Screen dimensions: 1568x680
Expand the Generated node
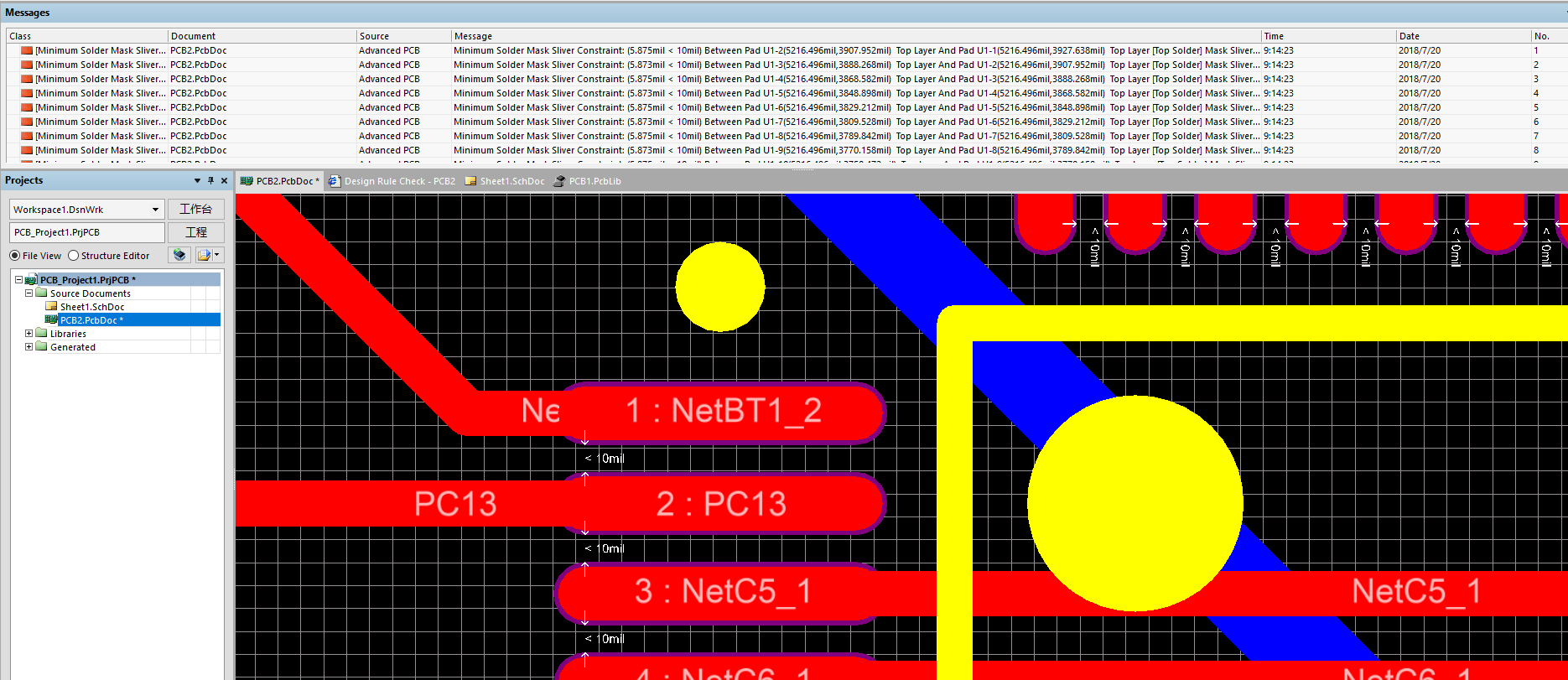click(x=29, y=347)
